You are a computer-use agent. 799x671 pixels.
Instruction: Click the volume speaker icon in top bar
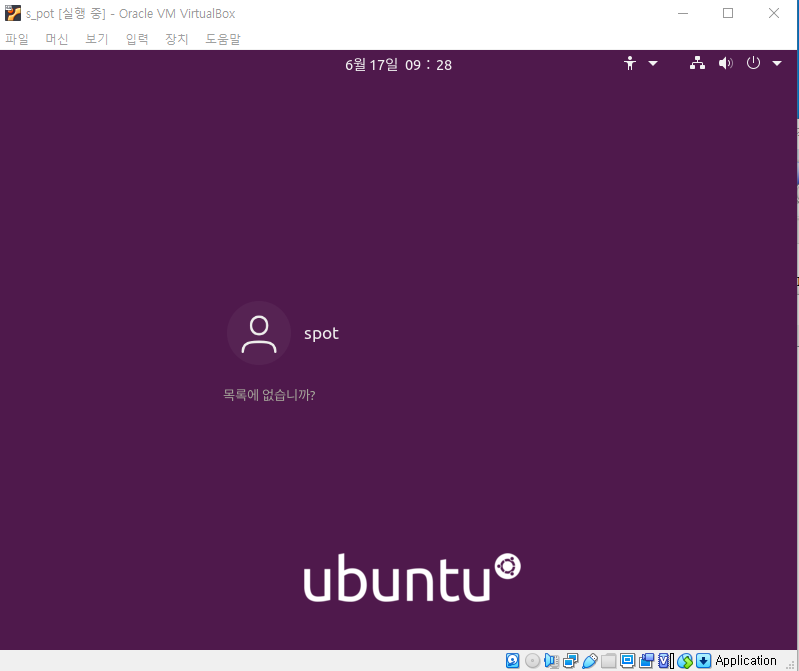(x=726, y=63)
